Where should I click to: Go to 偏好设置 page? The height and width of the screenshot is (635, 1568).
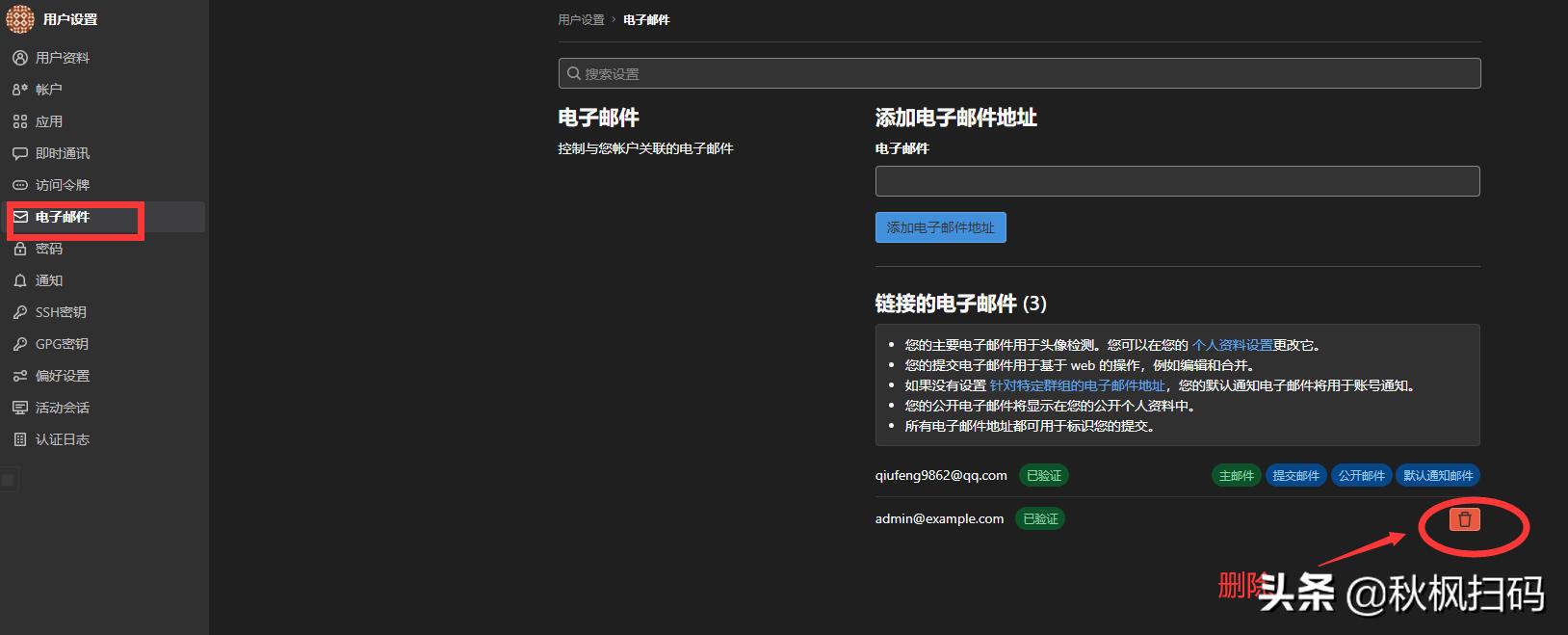[x=104, y=376]
